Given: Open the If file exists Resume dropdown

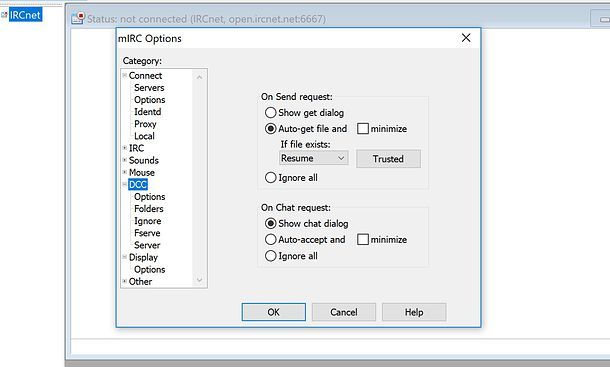Looking at the screenshot, I should click(x=313, y=158).
